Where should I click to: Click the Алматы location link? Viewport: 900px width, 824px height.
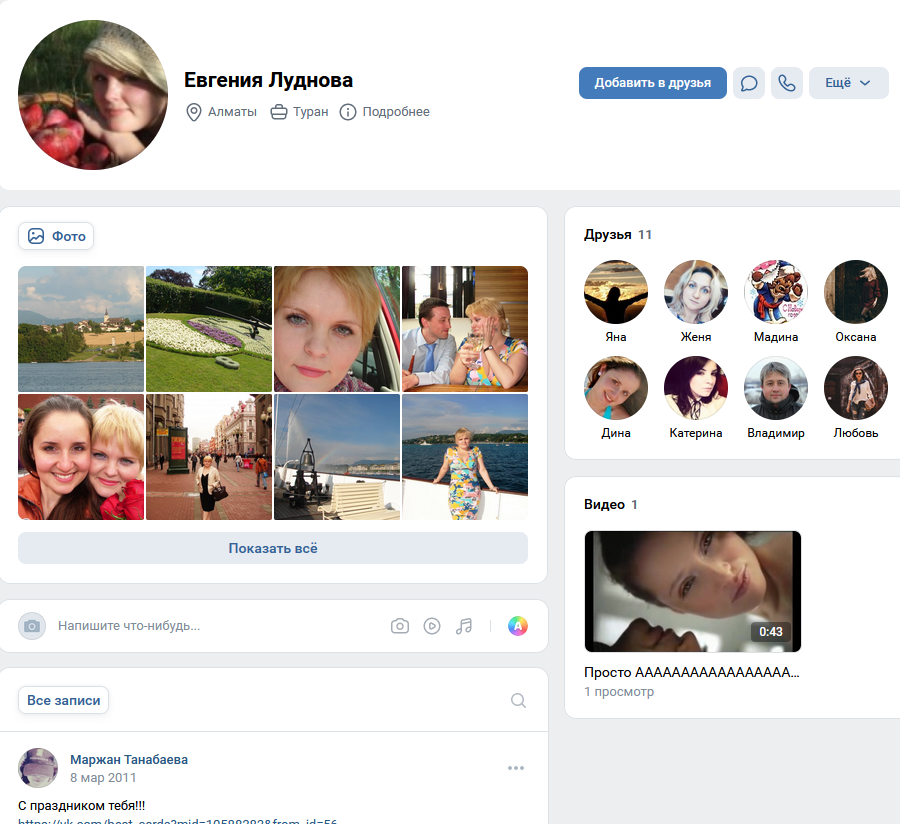[x=232, y=112]
